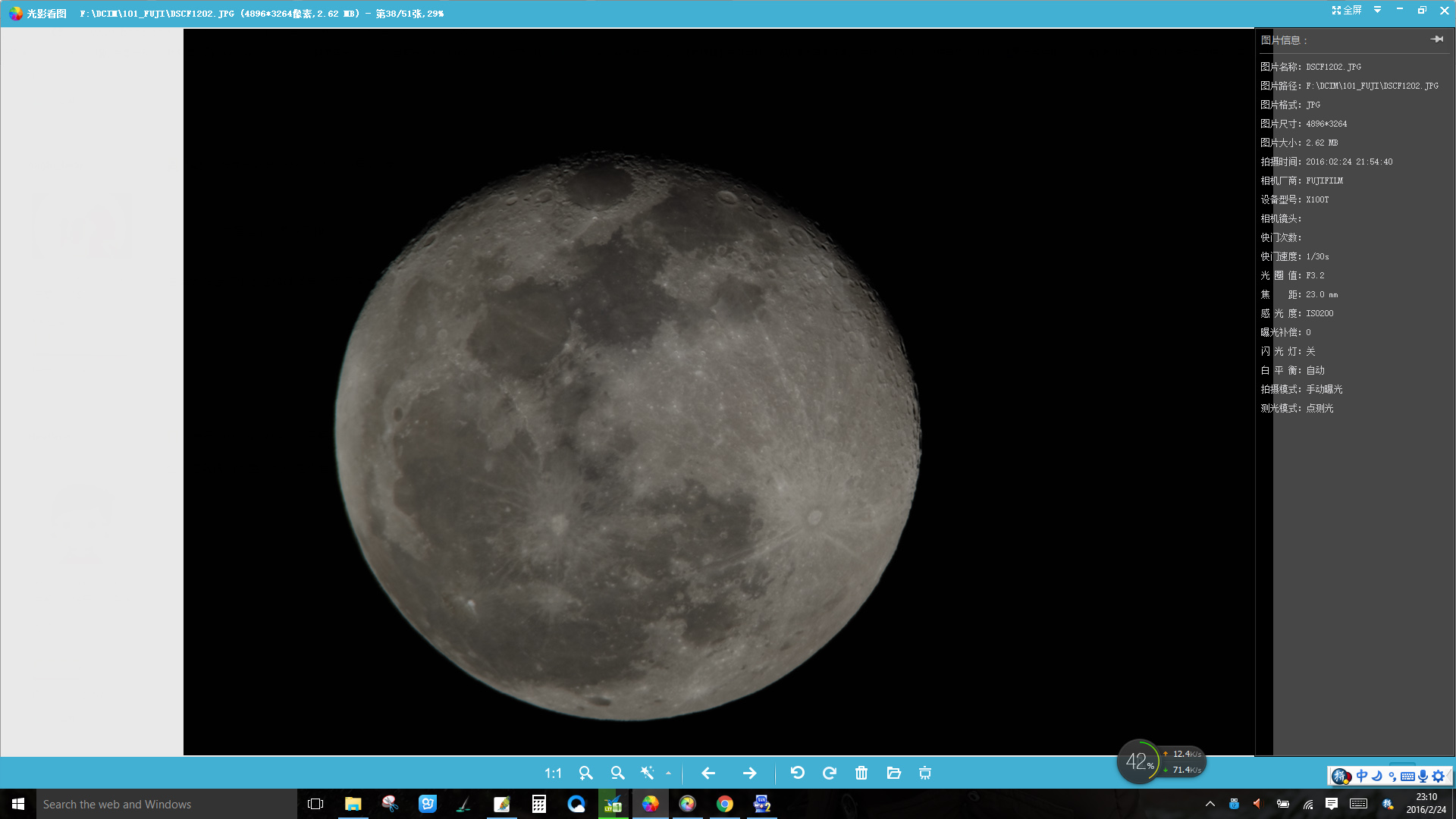Toggle the half-width moon icon on IME bar
This screenshot has height=819, width=1456.
pos(1377,776)
